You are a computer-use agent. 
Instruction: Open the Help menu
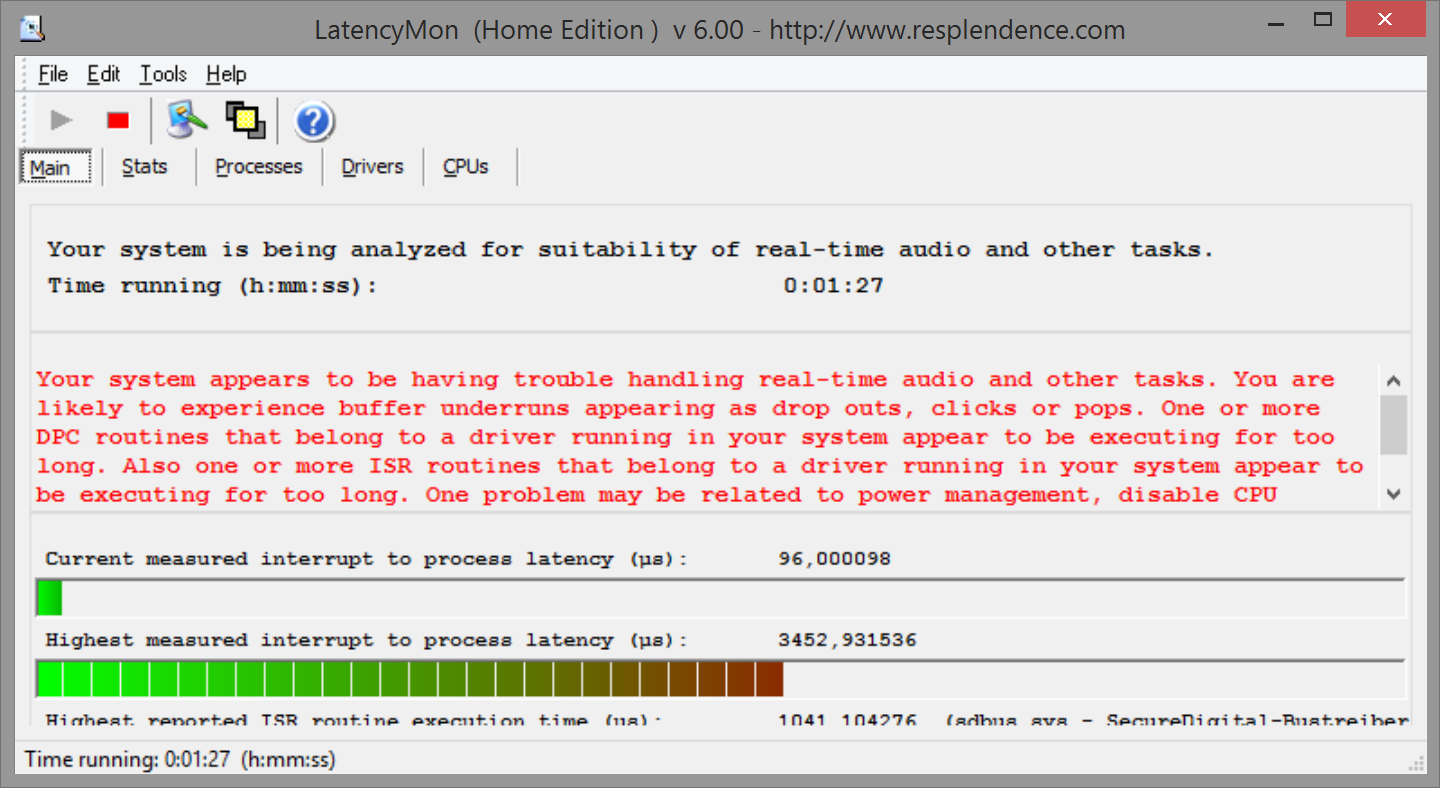(226, 74)
